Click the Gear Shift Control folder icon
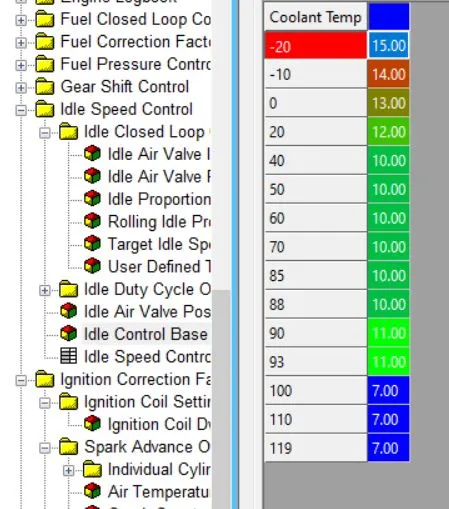This screenshot has width=449, height=509. click(x=45, y=86)
